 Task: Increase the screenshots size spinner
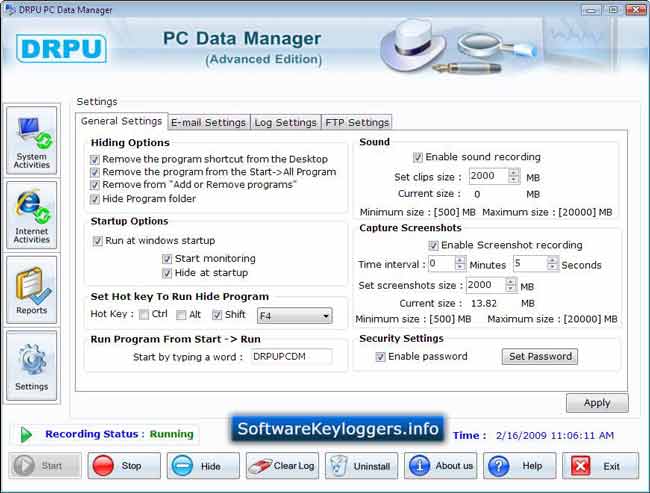pyautogui.click(x=511, y=282)
